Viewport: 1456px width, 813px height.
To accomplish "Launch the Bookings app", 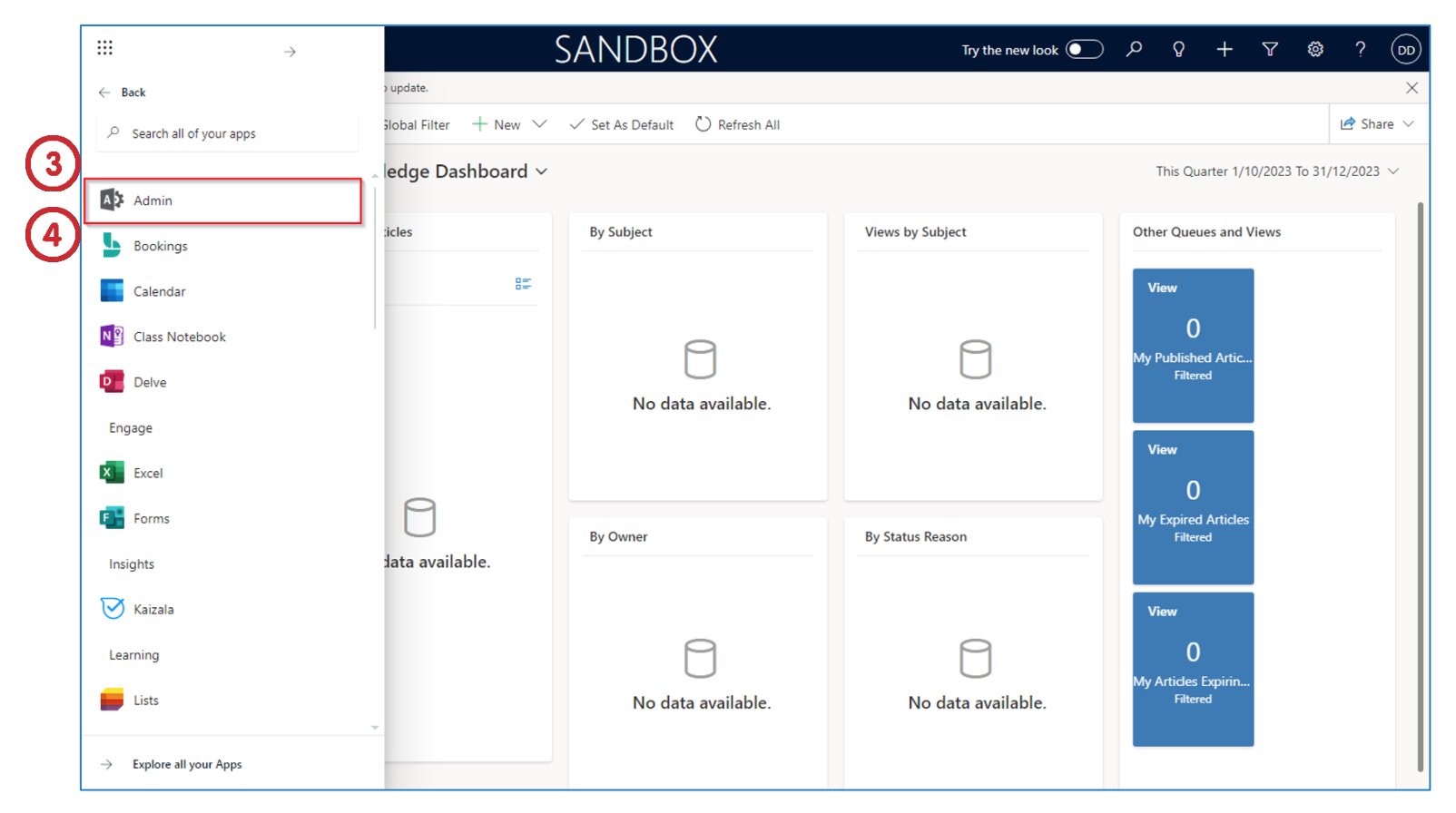I will (160, 246).
